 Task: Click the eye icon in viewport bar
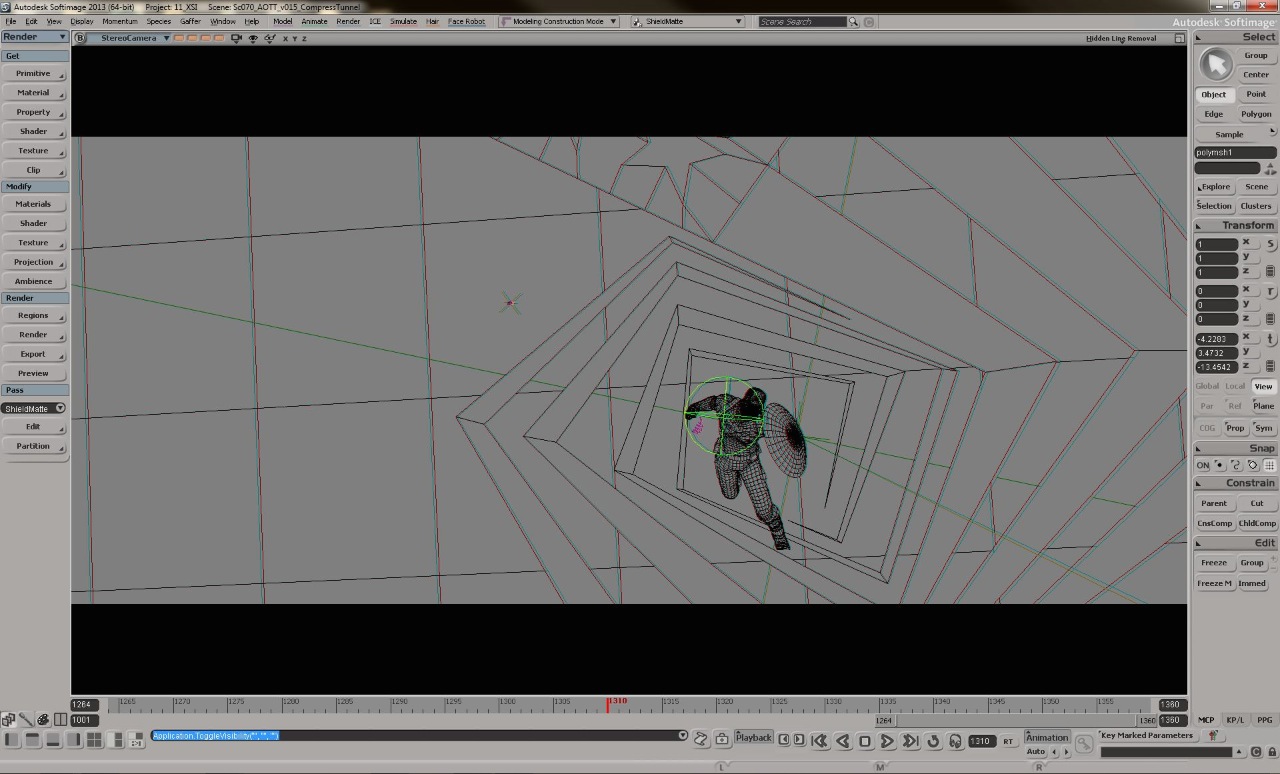click(253, 38)
